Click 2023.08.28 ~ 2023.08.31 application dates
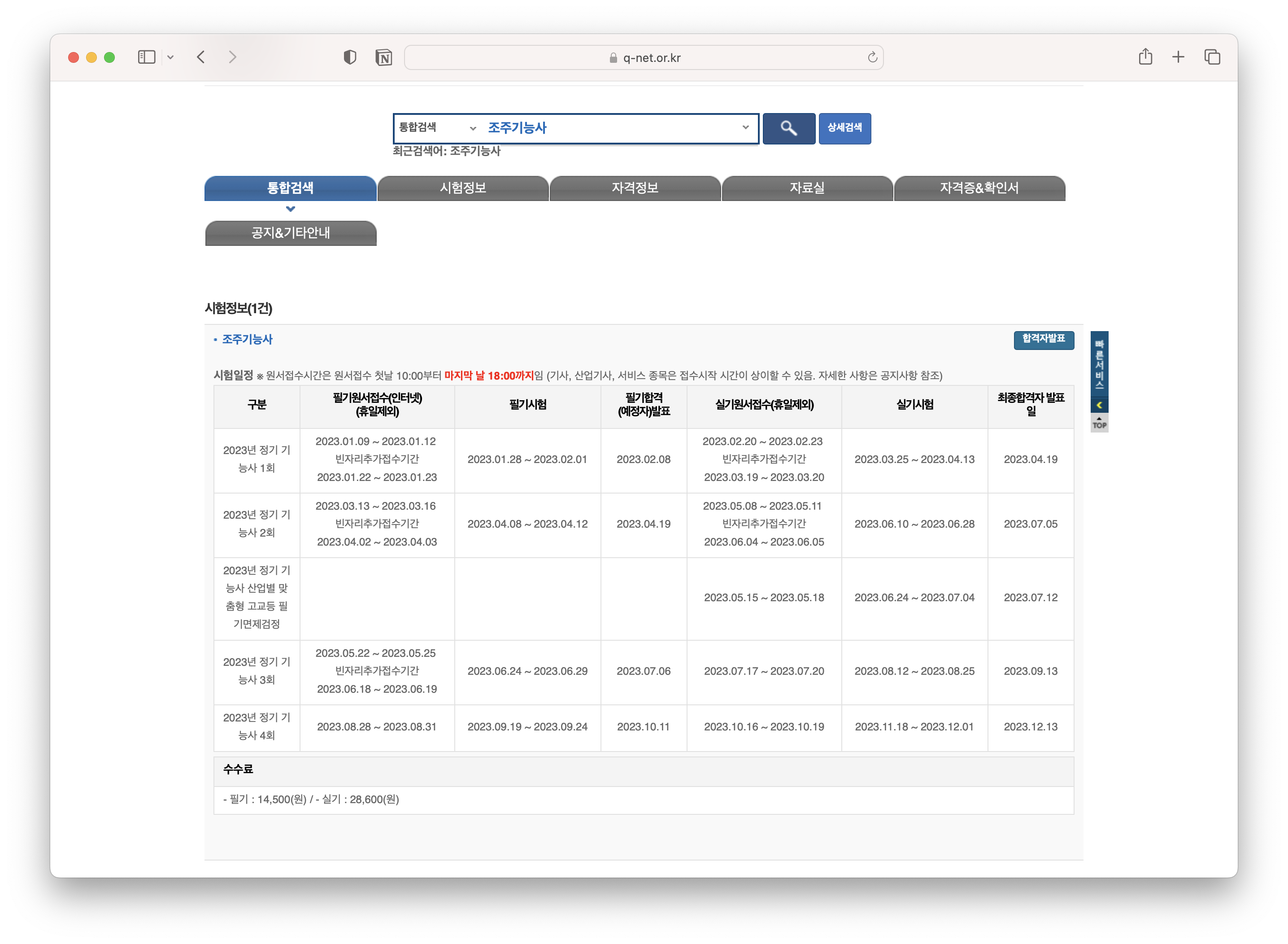 coord(376,727)
